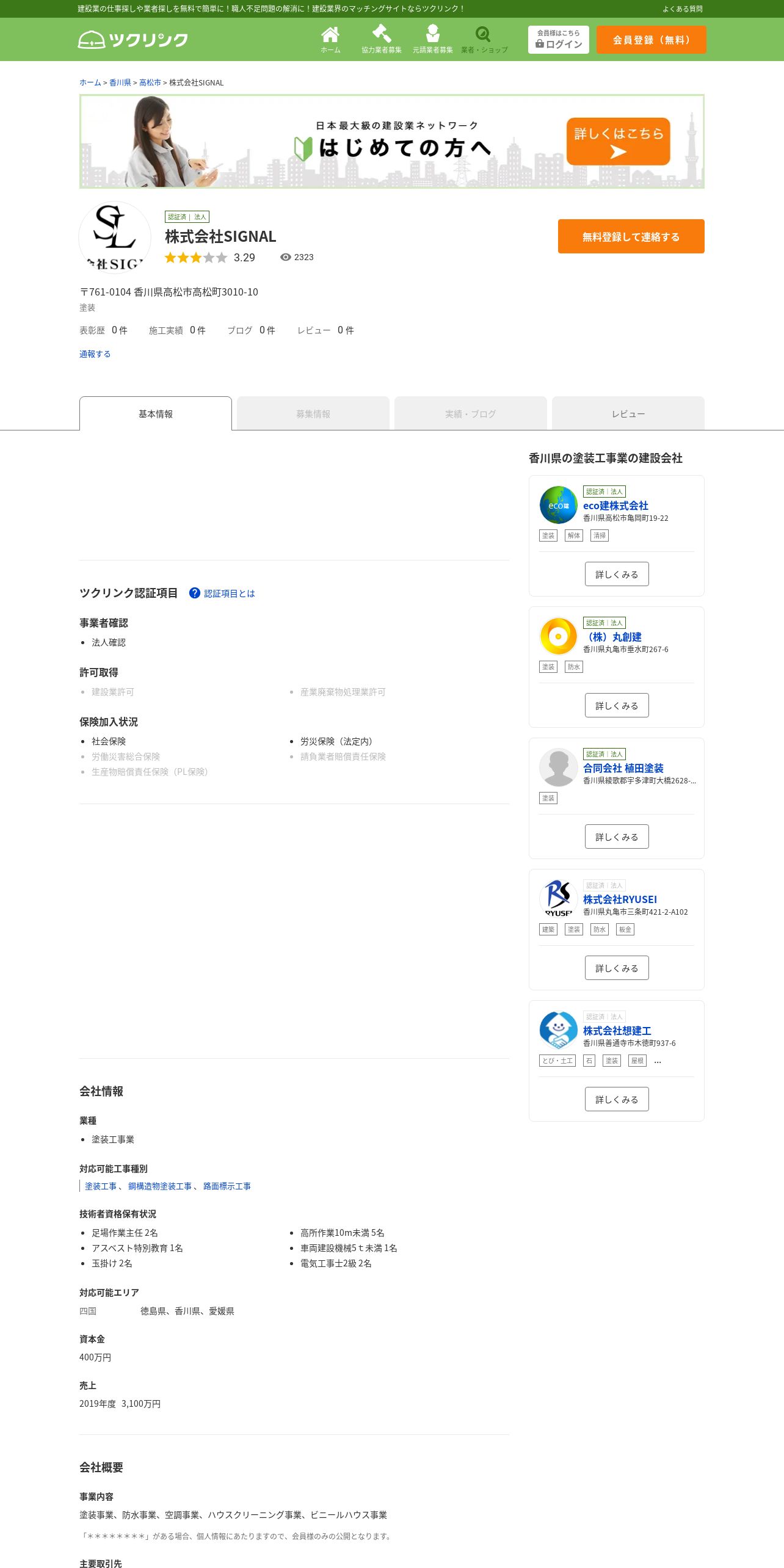
Task: Open 協力業者募集 hammer icon
Action: (x=382, y=40)
